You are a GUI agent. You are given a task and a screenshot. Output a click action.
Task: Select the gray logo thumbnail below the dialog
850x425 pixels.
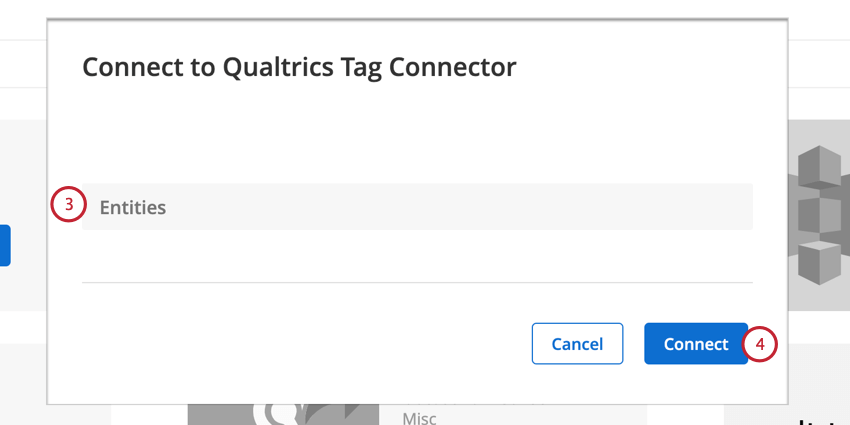coord(284,415)
